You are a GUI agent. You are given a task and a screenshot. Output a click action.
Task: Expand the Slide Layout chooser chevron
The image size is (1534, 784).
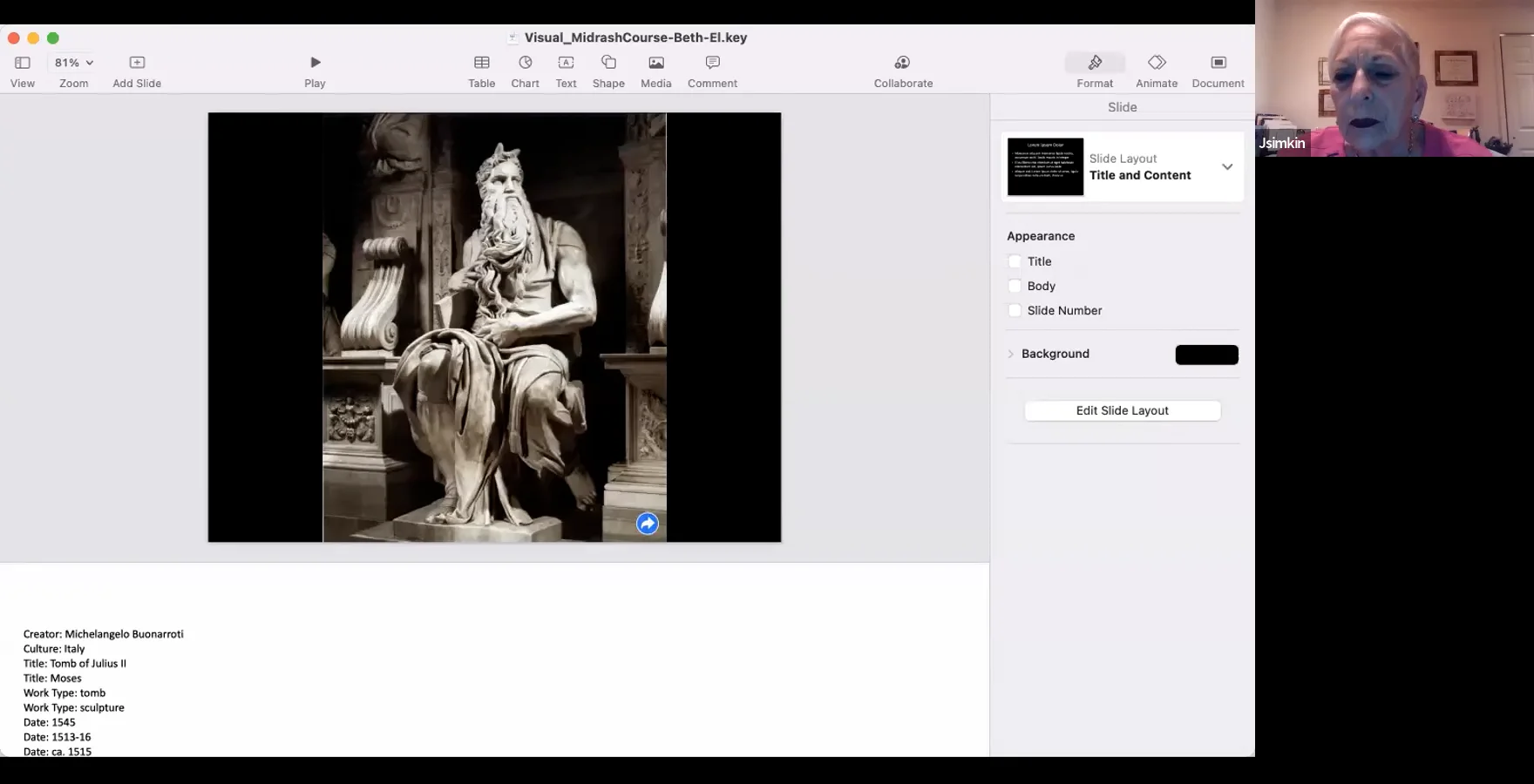tap(1227, 166)
